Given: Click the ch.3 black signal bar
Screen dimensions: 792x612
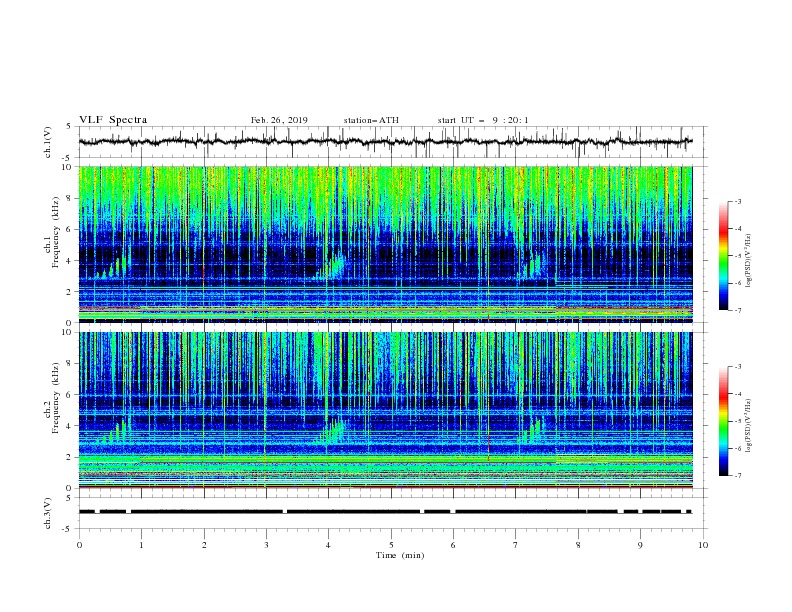Looking at the screenshot, I should click(386, 512).
